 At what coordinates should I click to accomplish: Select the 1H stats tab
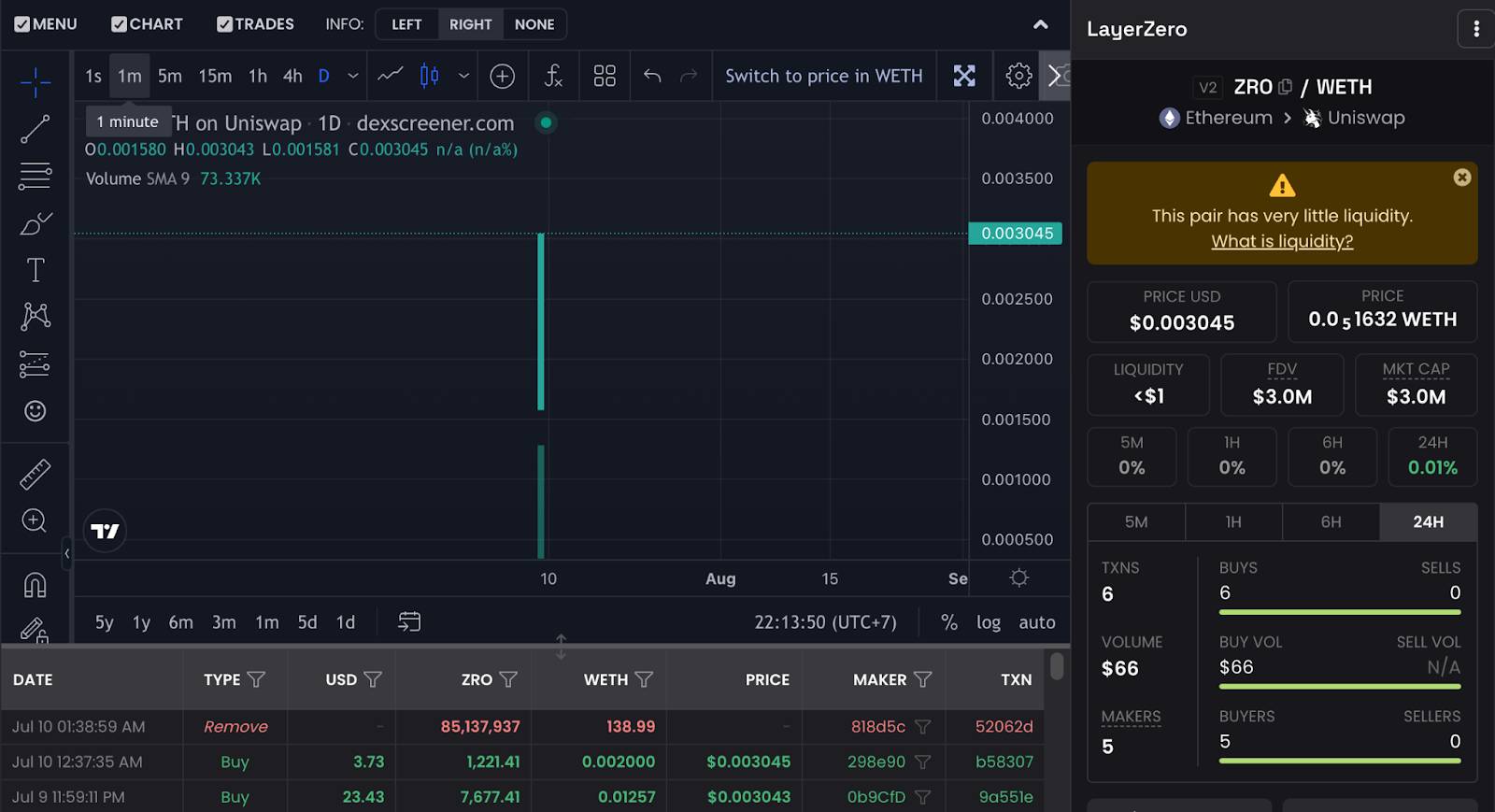click(x=1233, y=522)
